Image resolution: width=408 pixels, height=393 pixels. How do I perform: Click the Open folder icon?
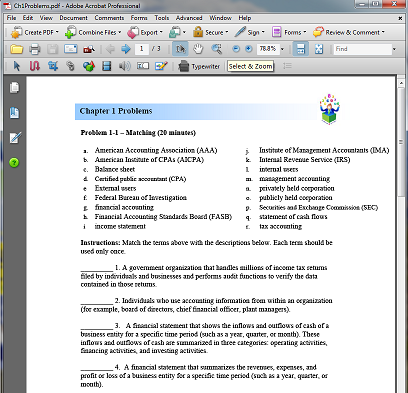(x=16, y=49)
